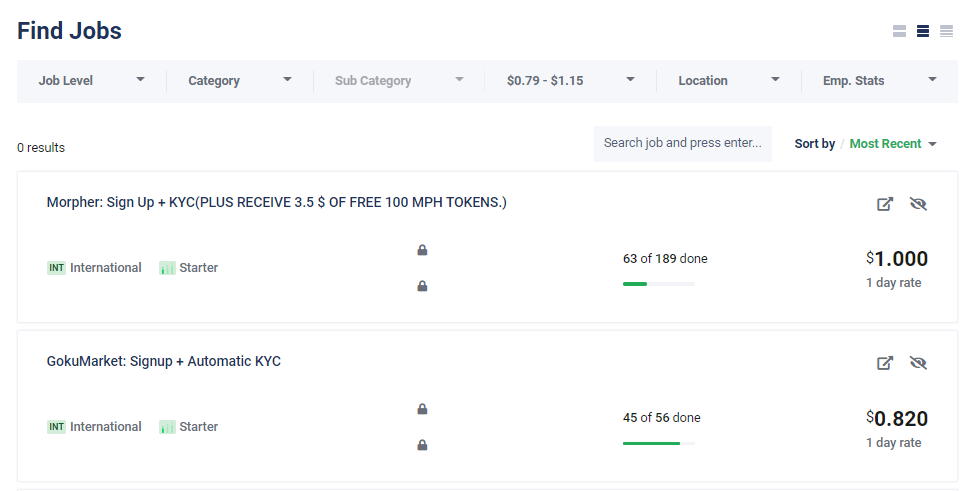
Task: Switch to the medium list view layout
Action: tap(923, 31)
